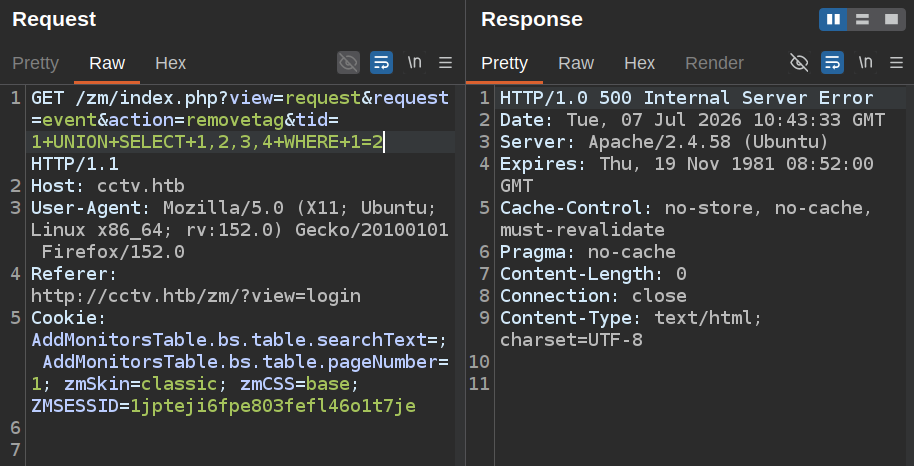Click the Expires response header
Image resolution: width=914 pixels, height=466 pixels.
pos(687,174)
